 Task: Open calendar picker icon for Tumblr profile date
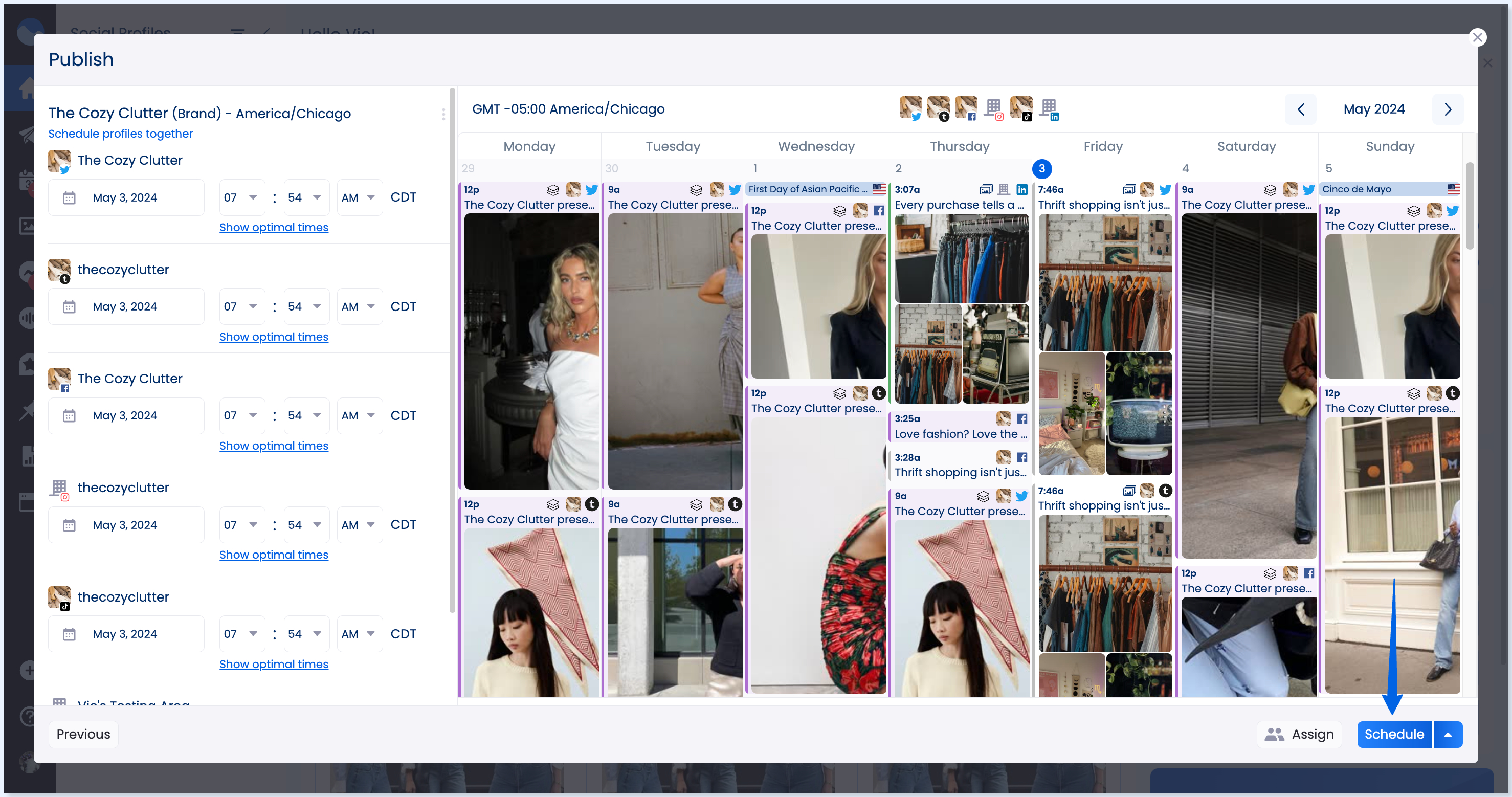tap(69, 307)
